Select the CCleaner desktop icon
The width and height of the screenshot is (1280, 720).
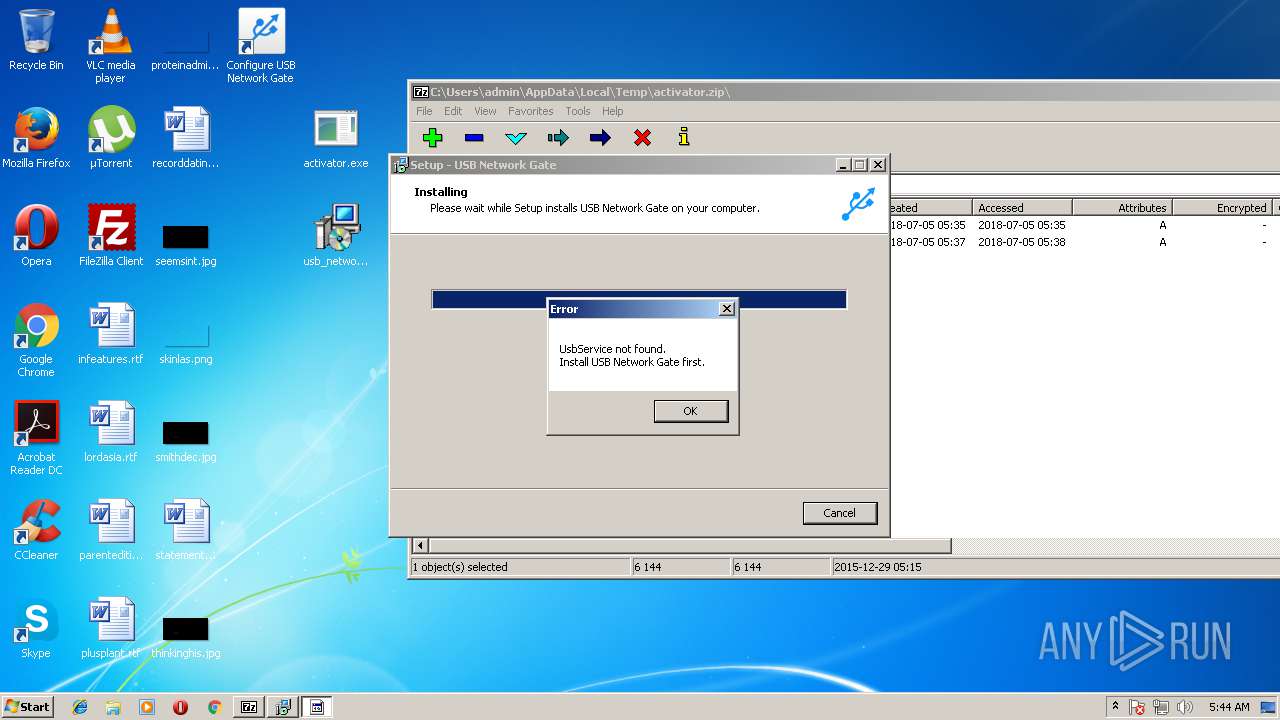(x=36, y=530)
